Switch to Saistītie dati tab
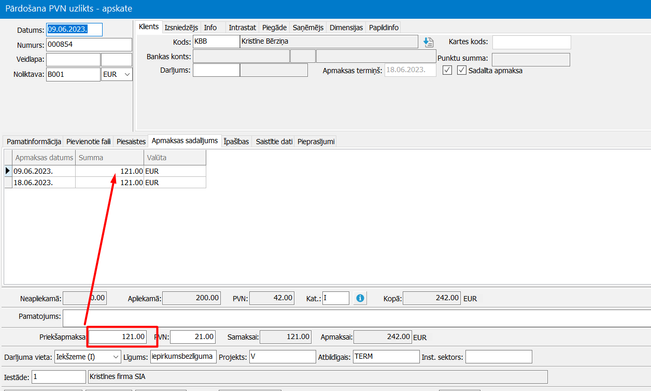Image resolution: width=651 pixels, height=391 pixels. tap(274, 142)
